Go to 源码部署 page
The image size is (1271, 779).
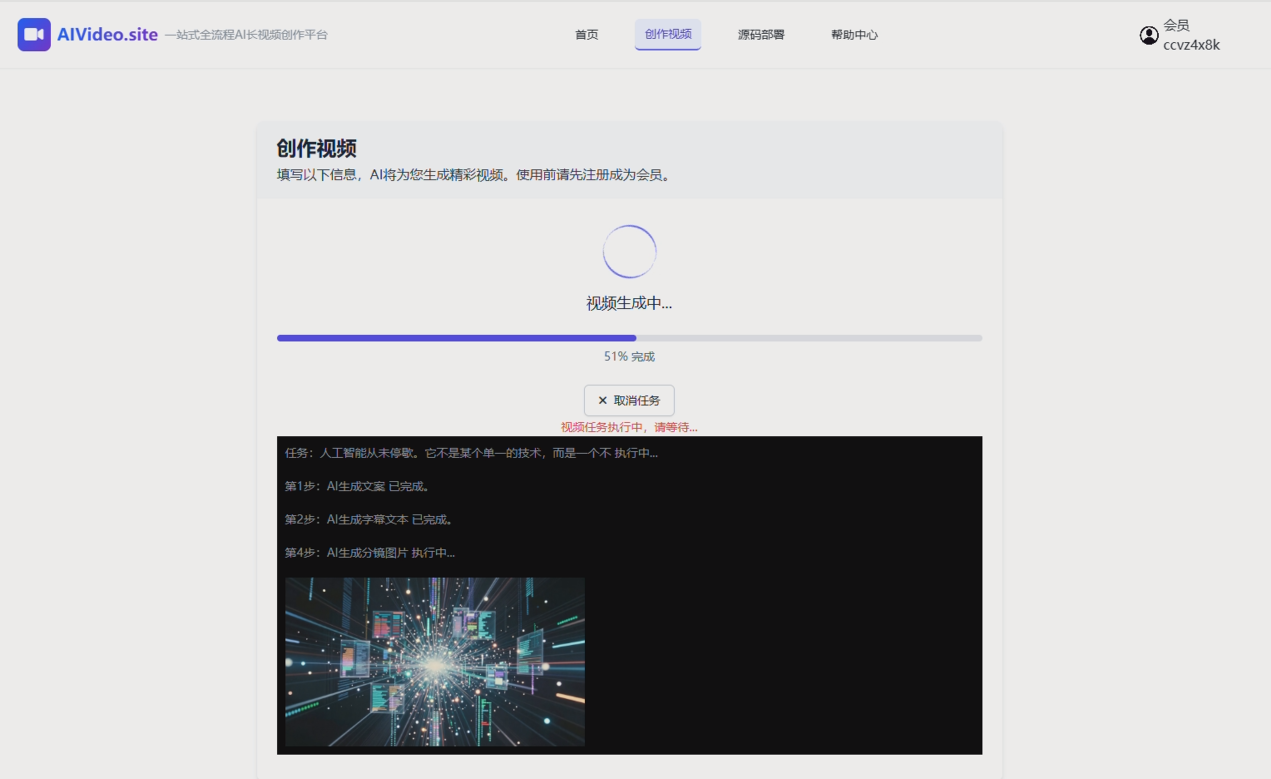point(761,34)
